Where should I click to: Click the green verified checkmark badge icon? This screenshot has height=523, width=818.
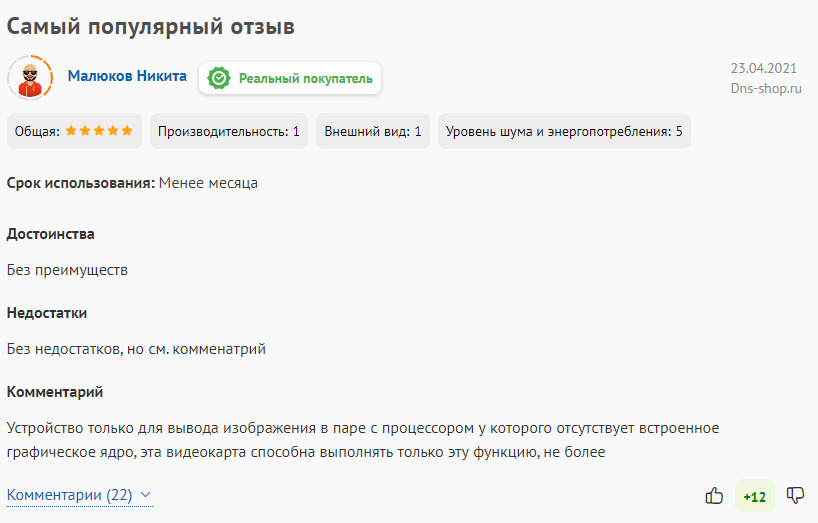(x=218, y=78)
